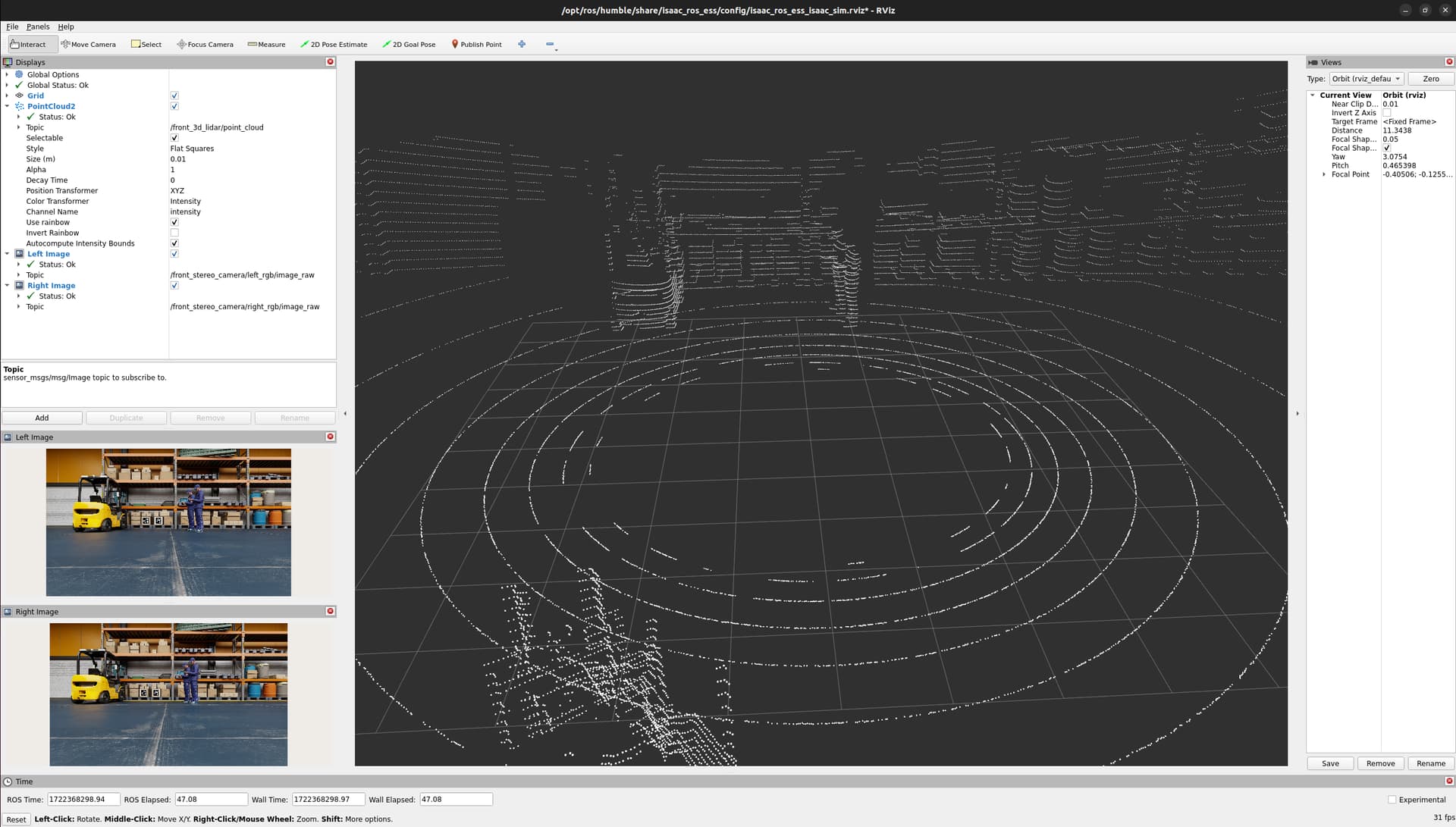Open the view Type dropdown
The width and height of the screenshot is (1456, 827).
pyautogui.click(x=1367, y=79)
